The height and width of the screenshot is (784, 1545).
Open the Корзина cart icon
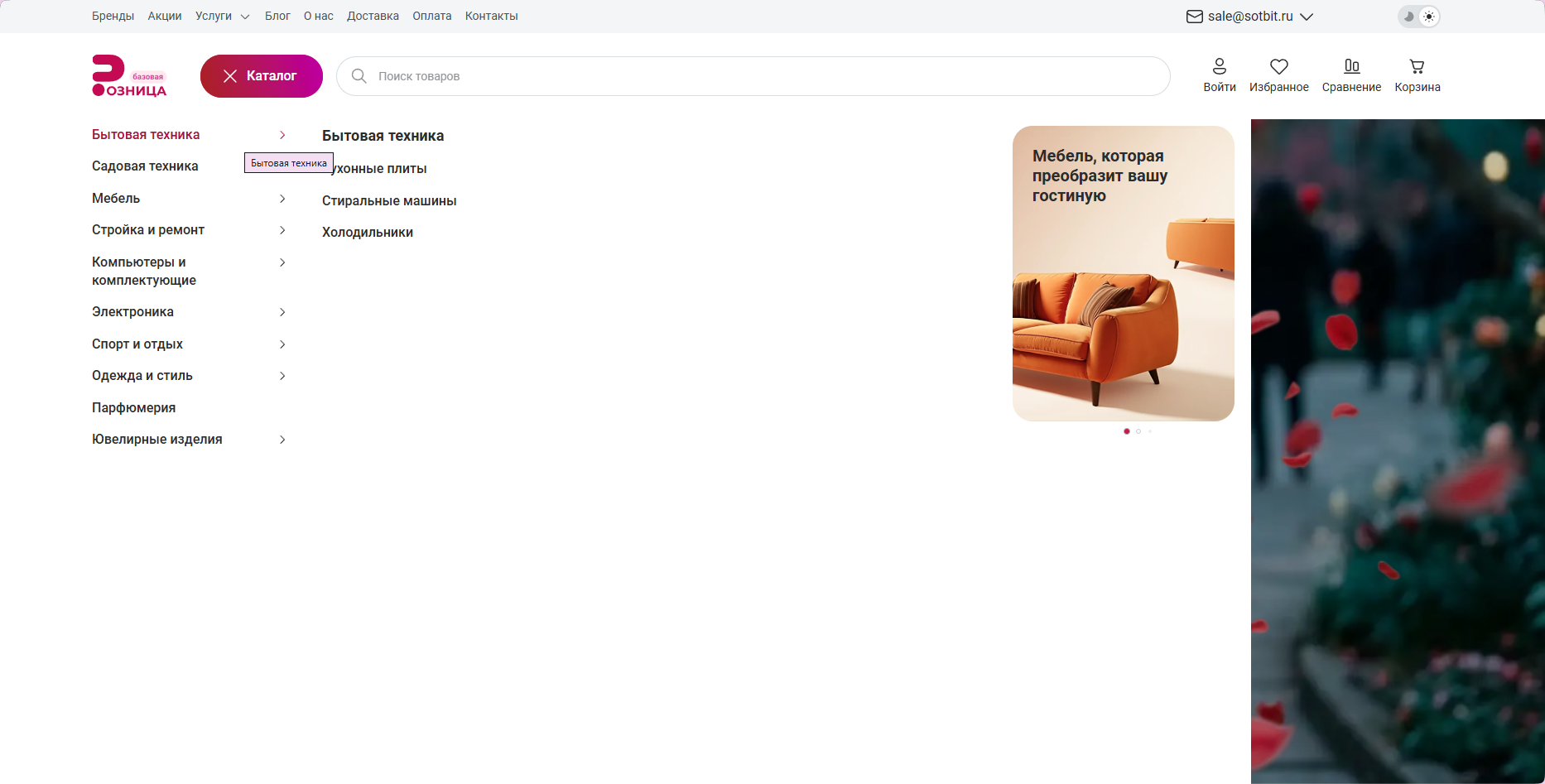(1417, 66)
